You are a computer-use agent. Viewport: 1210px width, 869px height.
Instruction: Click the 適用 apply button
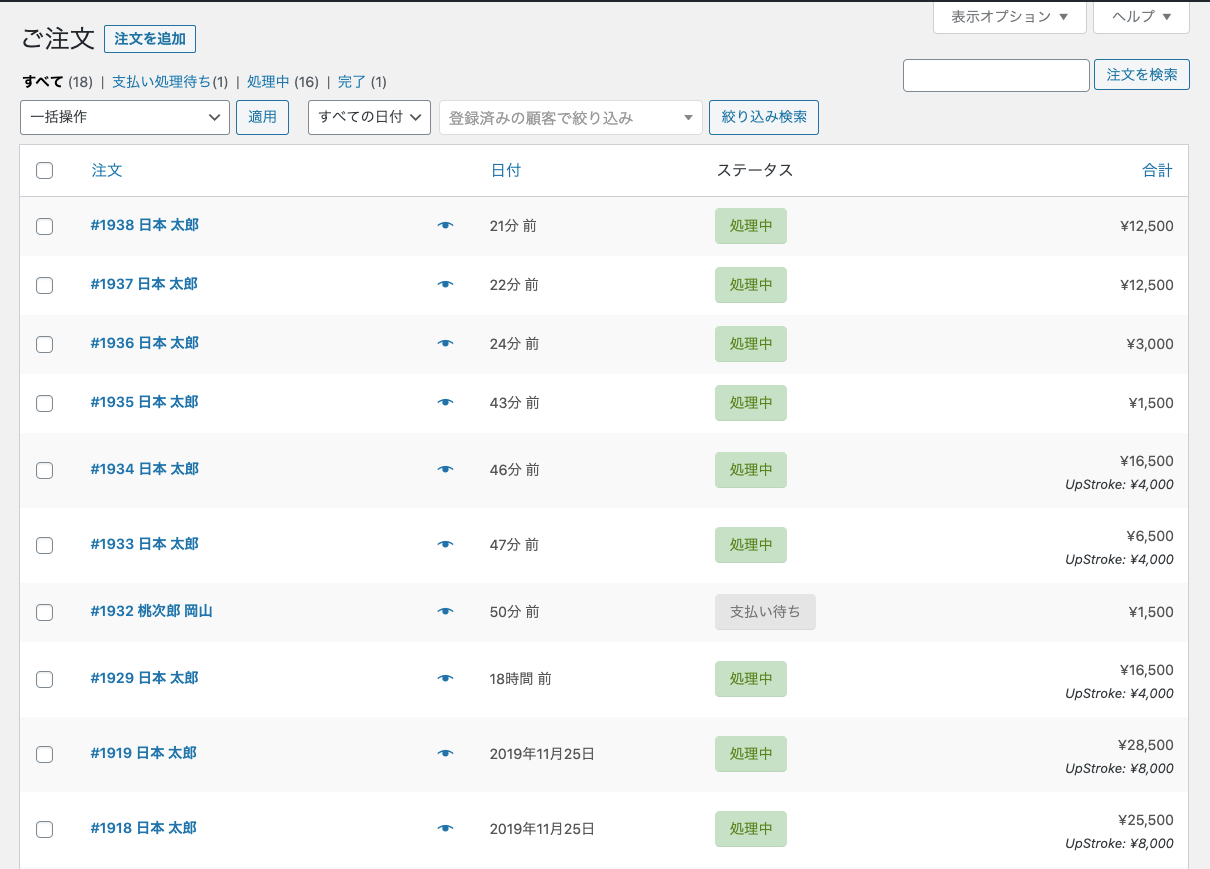point(262,117)
